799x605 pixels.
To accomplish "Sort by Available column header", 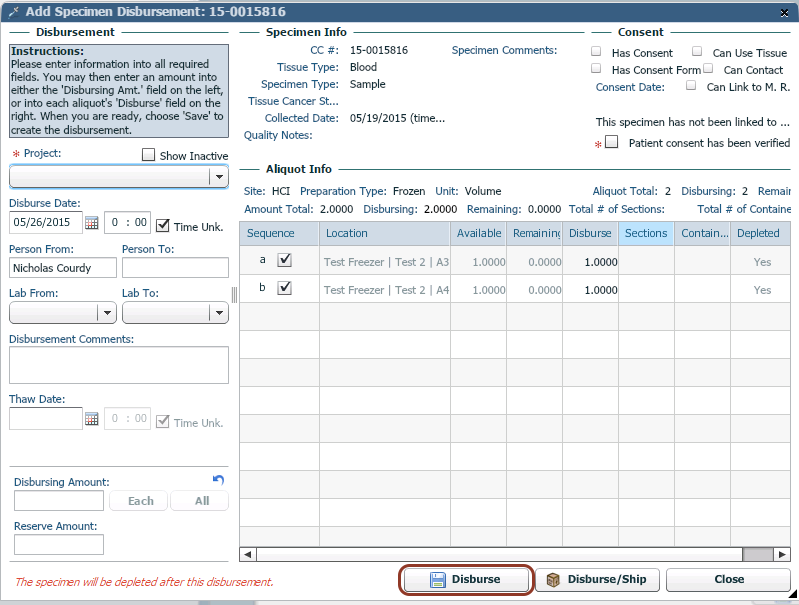I will coord(478,233).
